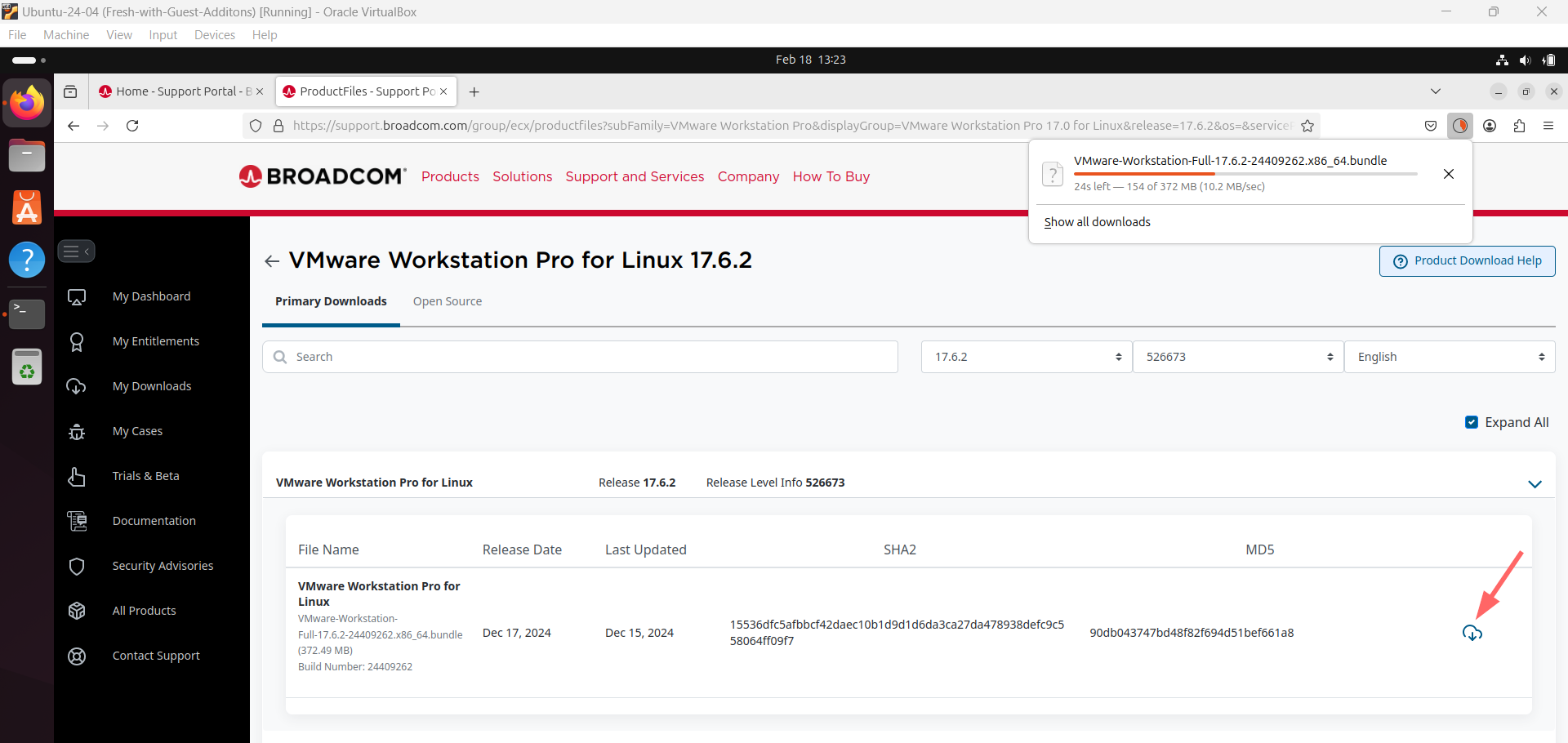Open Firefox application hamburger menu
The image size is (1568, 743).
(1548, 126)
